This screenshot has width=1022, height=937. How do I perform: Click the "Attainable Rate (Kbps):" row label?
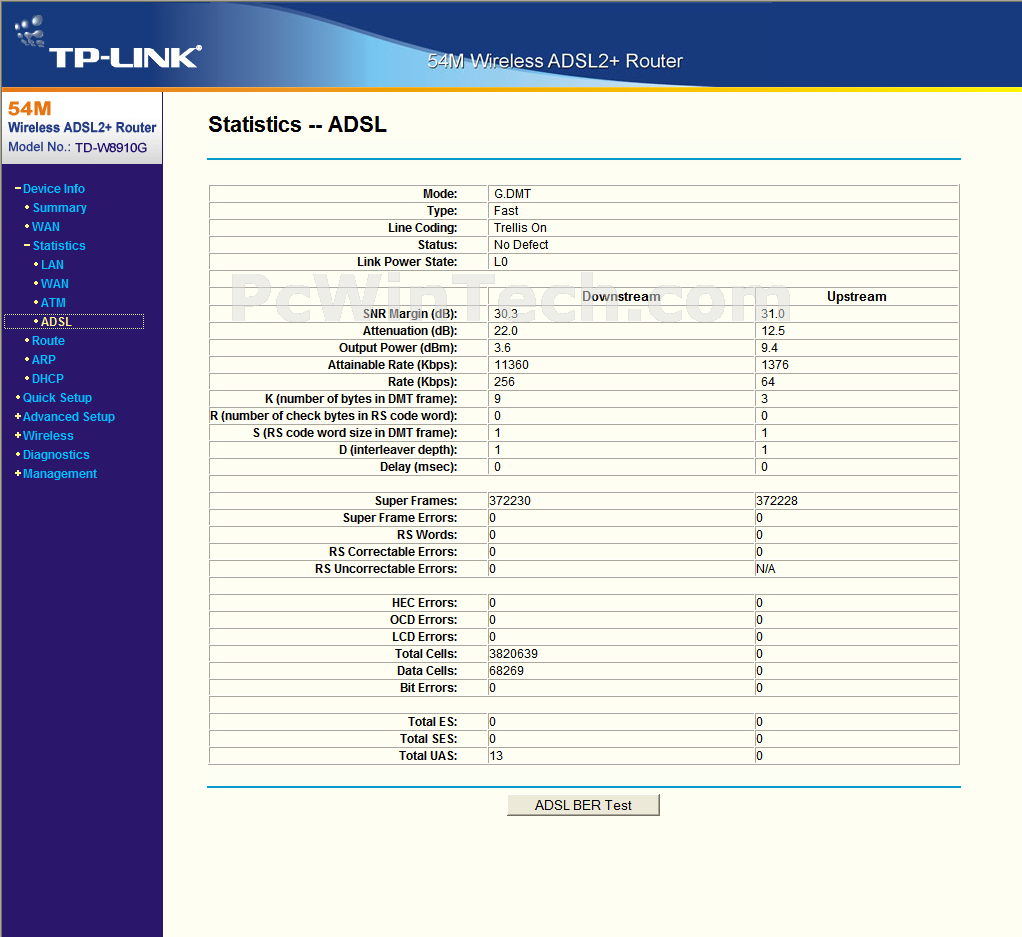pos(392,364)
